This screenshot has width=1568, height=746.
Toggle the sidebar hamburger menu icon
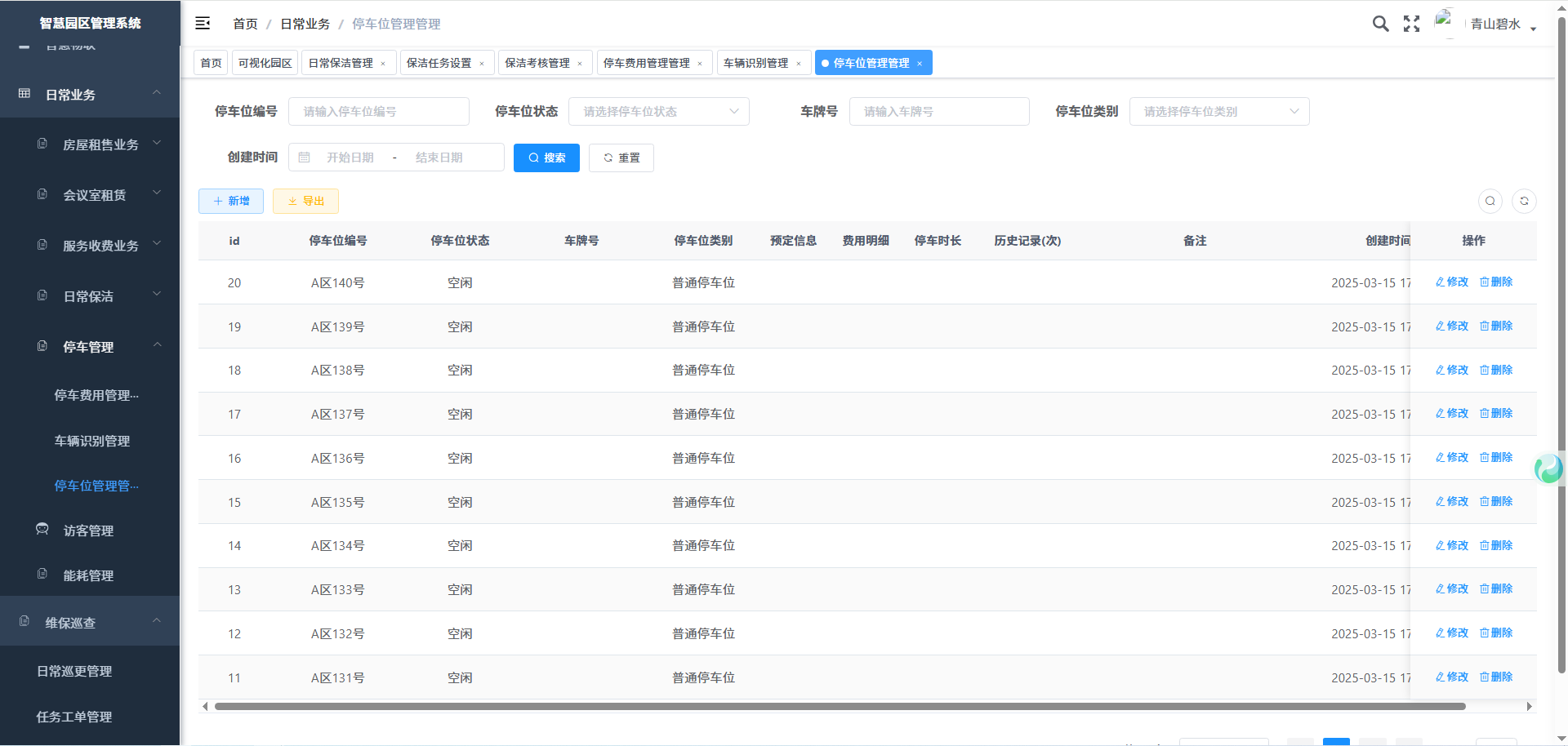pos(203,24)
